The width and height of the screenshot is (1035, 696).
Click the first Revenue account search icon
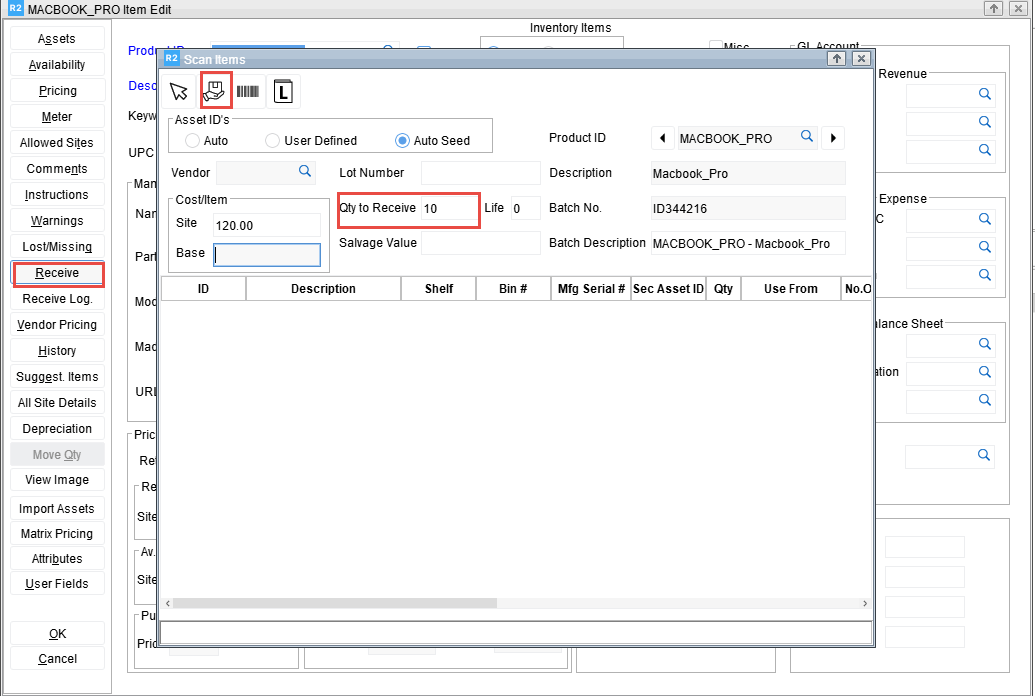point(984,94)
